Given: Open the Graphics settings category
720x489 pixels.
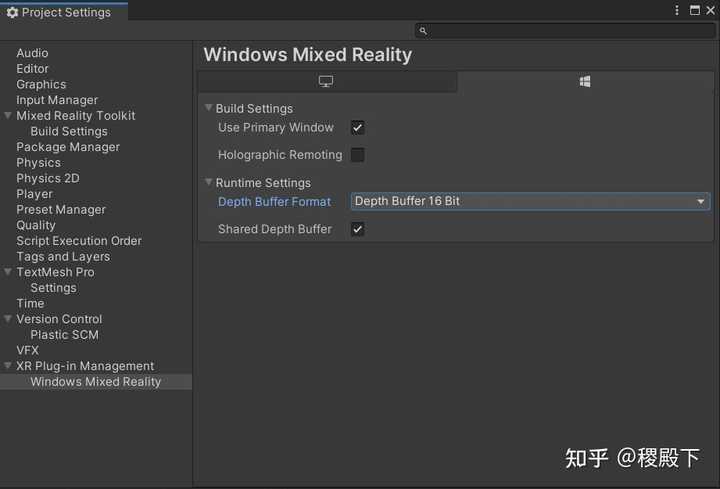Looking at the screenshot, I should pyautogui.click(x=41, y=84).
